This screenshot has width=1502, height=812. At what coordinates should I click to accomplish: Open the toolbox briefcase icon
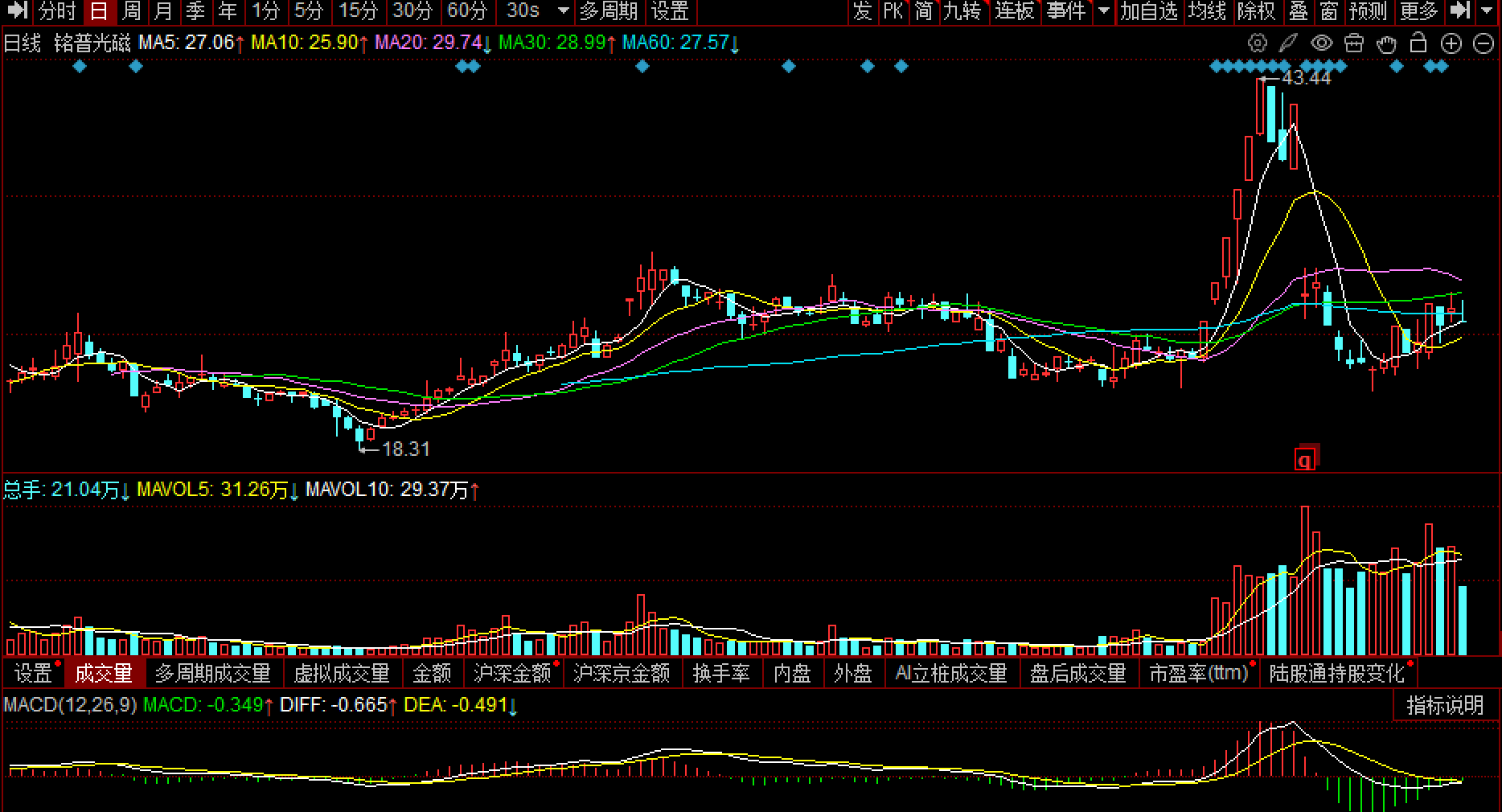pyautogui.click(x=1354, y=43)
